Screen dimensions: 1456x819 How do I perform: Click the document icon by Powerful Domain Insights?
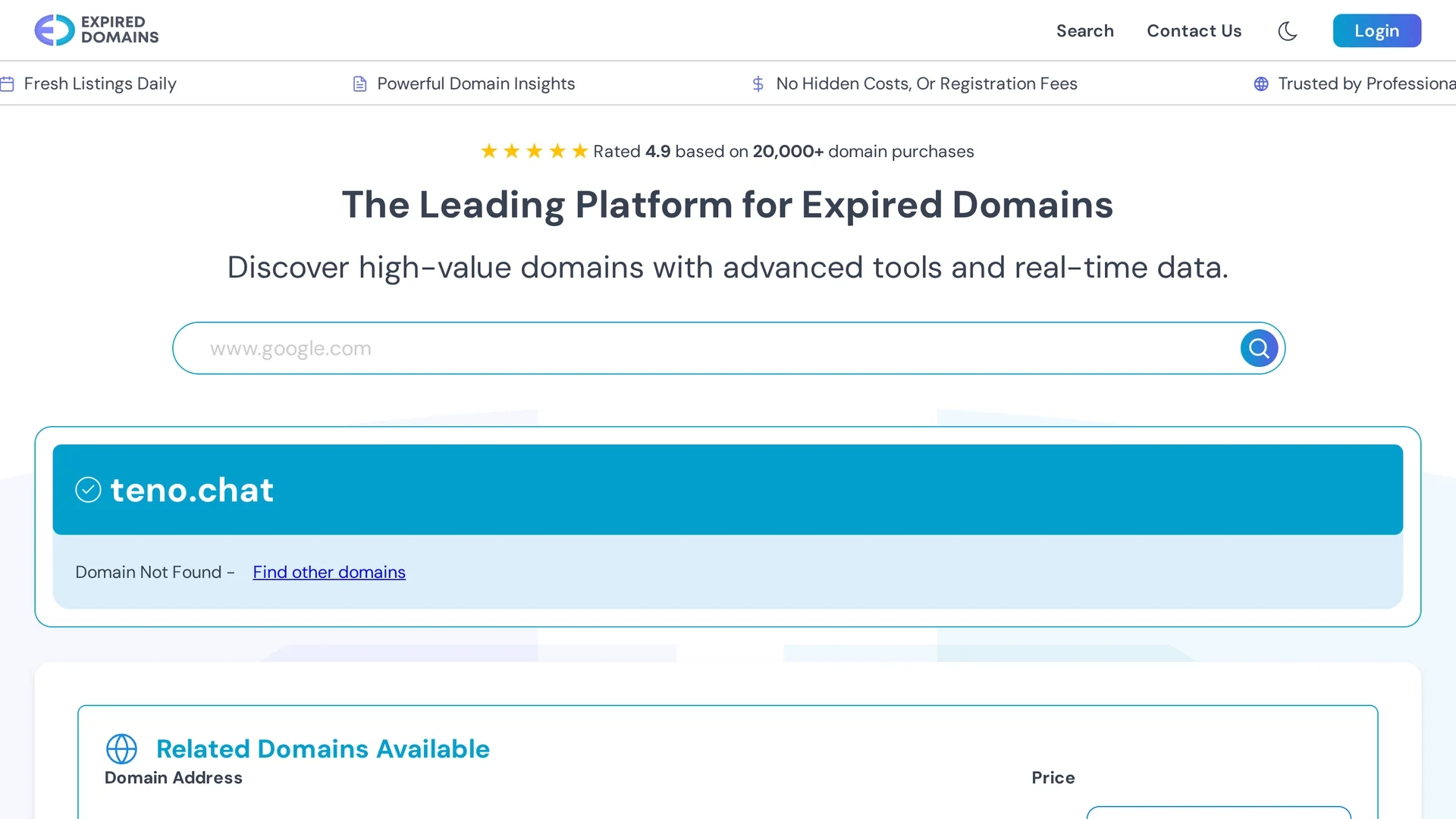(x=360, y=84)
